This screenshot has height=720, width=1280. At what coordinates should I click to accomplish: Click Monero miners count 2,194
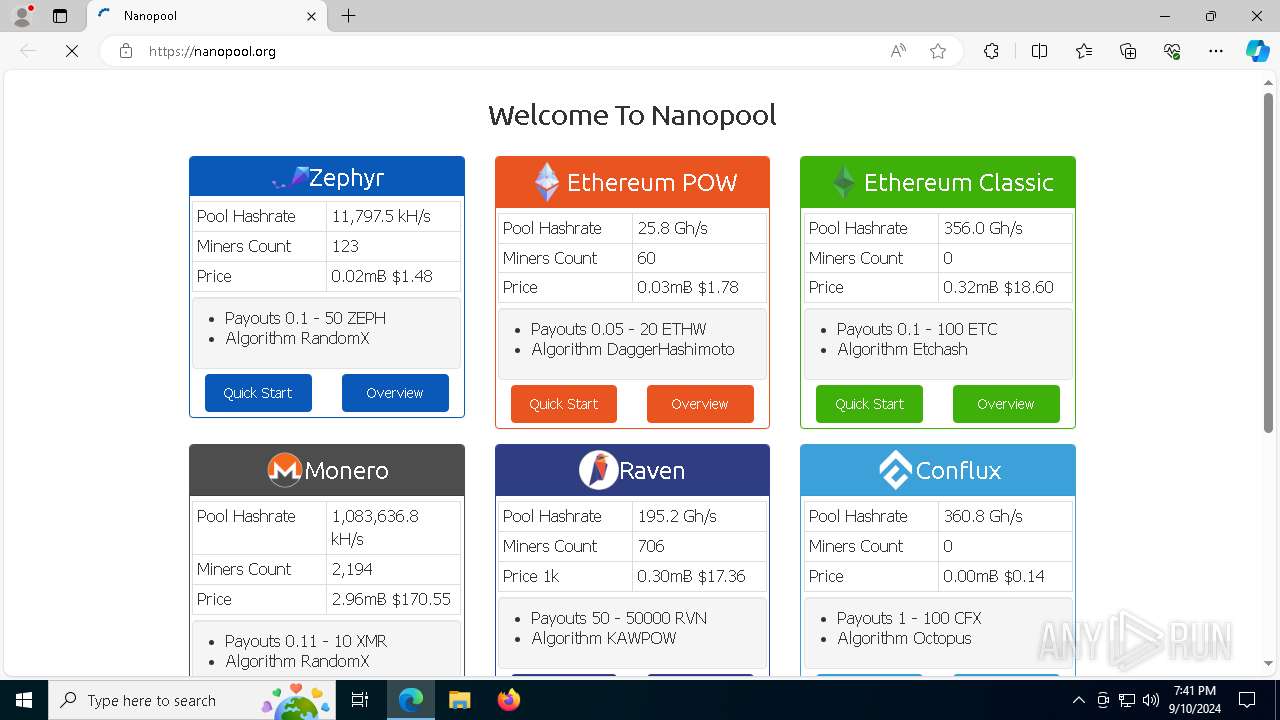pyautogui.click(x=352, y=569)
